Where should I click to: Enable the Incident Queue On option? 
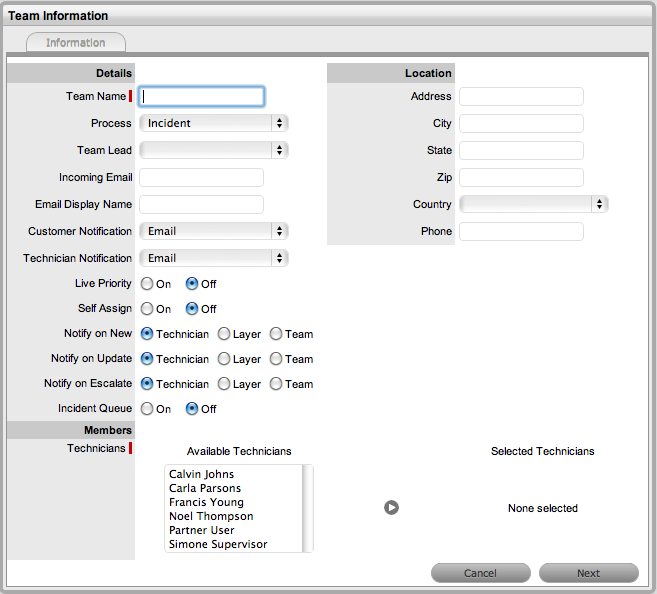pos(147,409)
